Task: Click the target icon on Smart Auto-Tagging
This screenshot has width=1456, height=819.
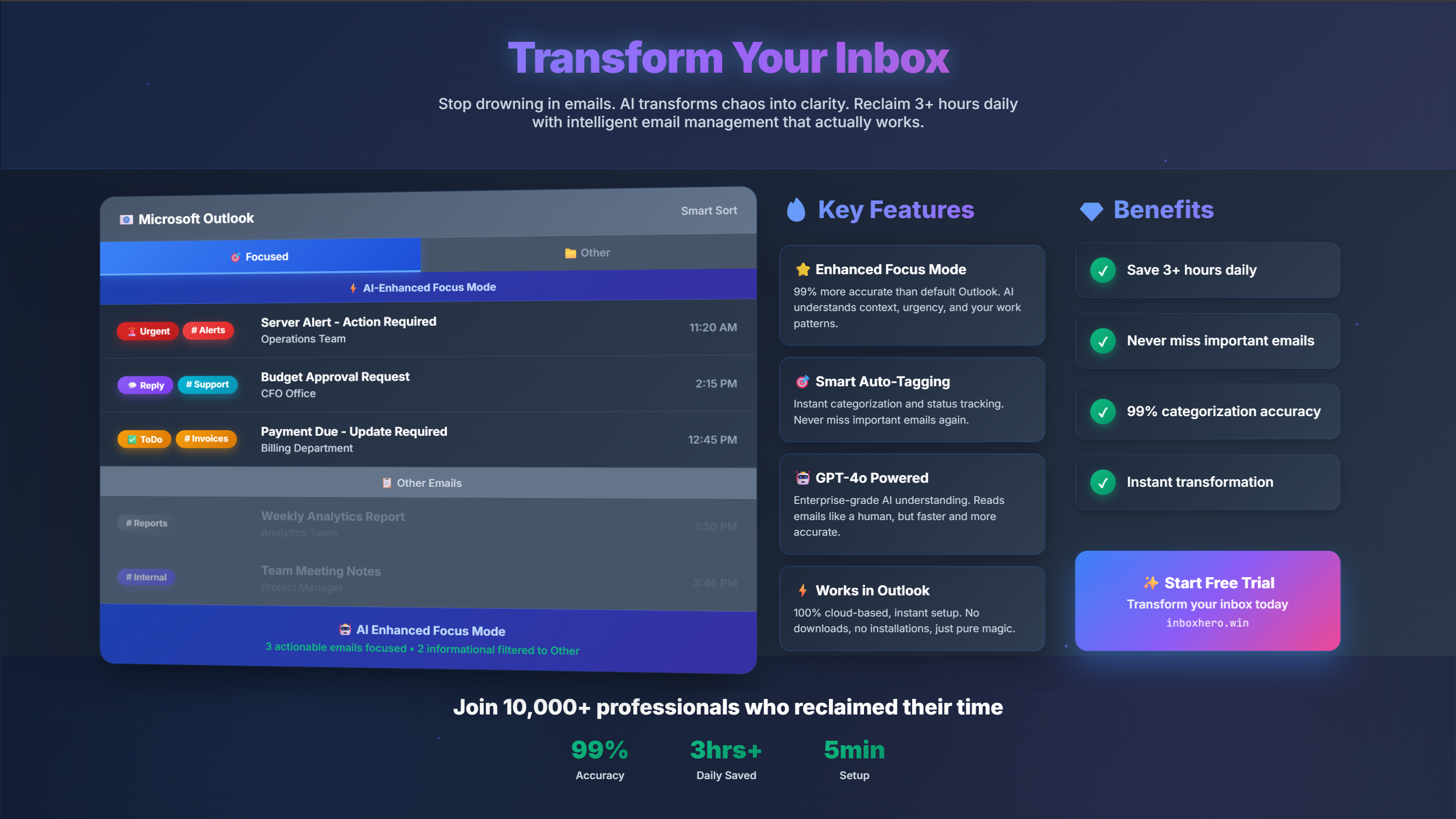Action: [x=802, y=382]
